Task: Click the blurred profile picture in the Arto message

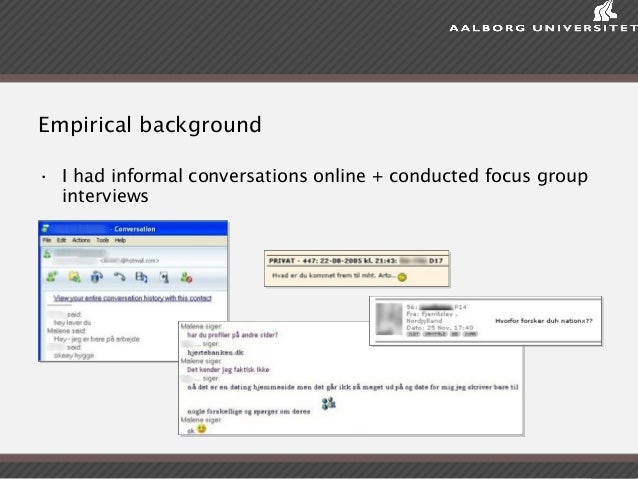Action: point(389,319)
